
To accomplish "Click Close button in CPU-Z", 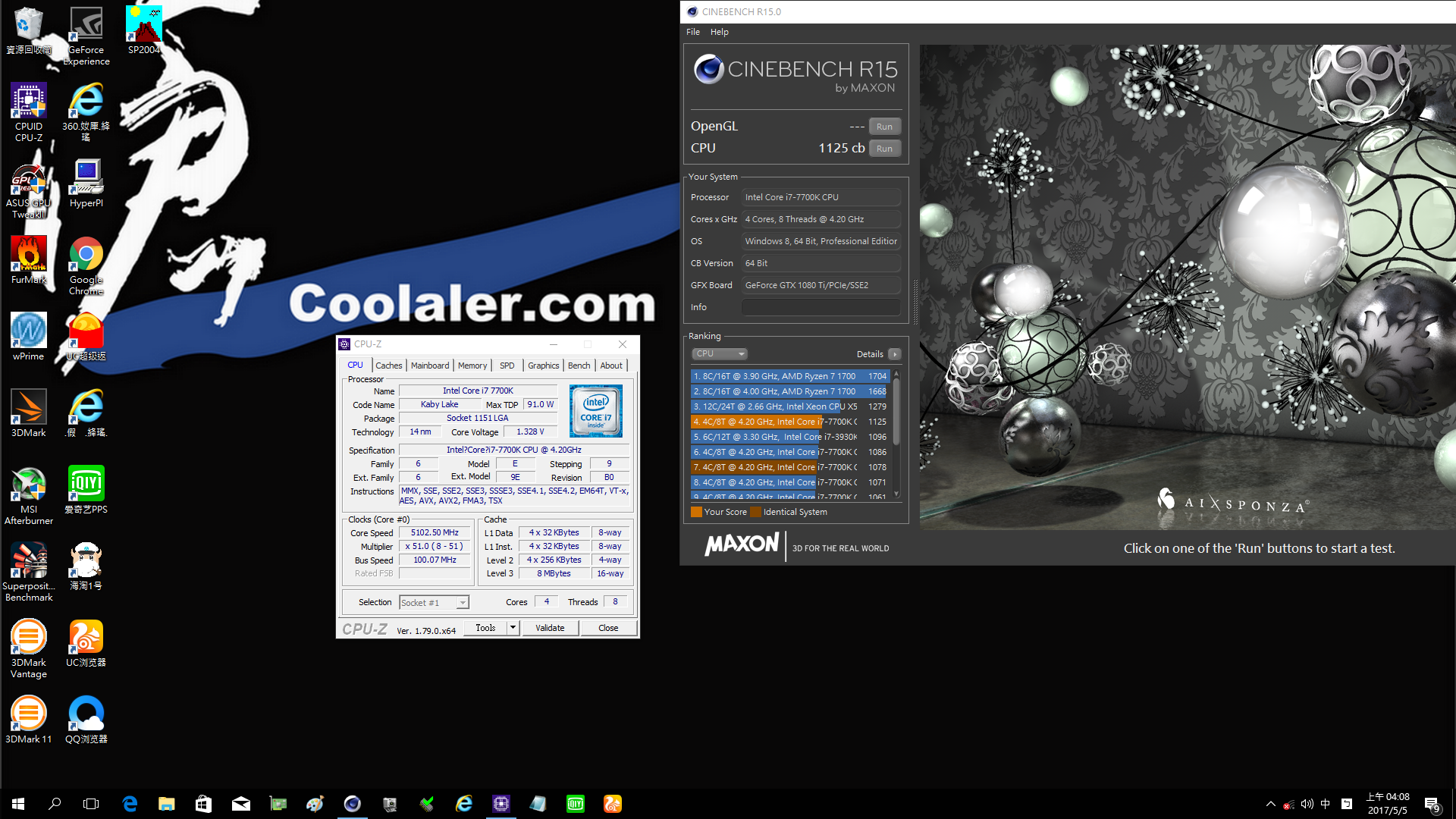I will [608, 628].
